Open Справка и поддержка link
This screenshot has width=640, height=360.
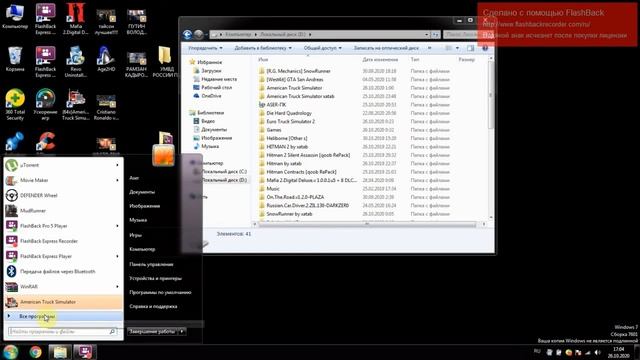coord(153,306)
